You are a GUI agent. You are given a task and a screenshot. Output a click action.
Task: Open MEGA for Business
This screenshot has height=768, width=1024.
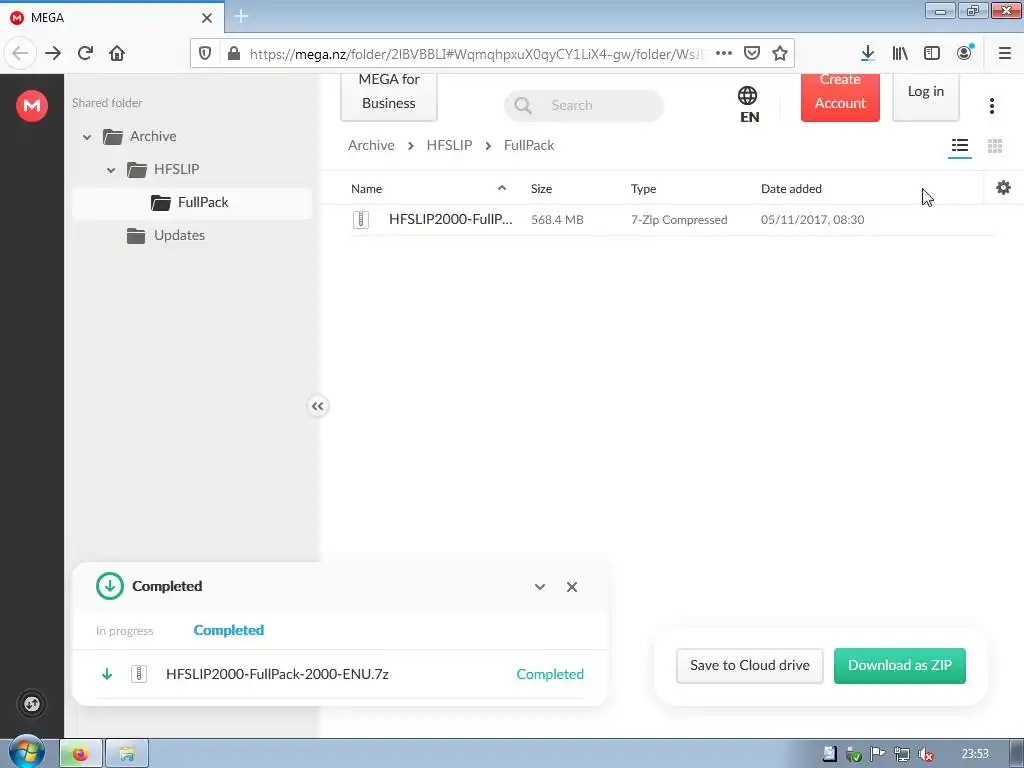pyautogui.click(x=389, y=97)
